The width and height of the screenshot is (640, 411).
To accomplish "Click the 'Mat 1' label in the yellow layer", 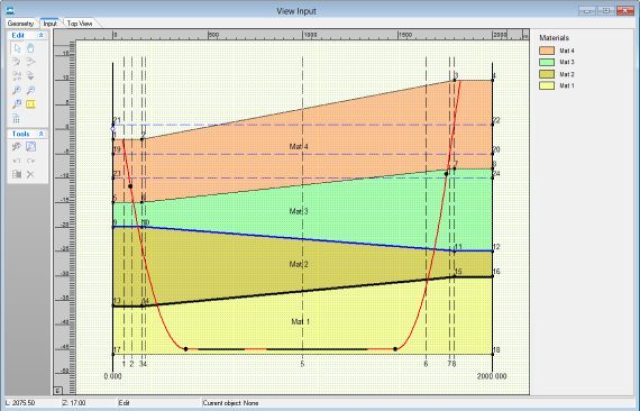I will pyautogui.click(x=300, y=322).
